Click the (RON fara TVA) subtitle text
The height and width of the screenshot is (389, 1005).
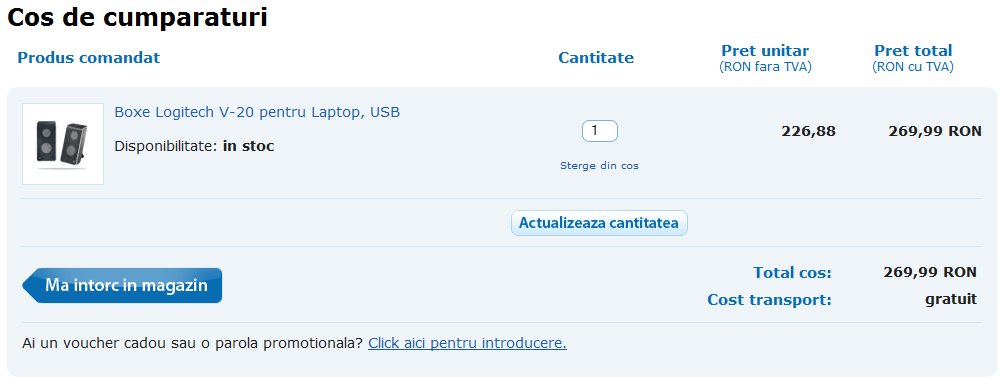(x=765, y=67)
